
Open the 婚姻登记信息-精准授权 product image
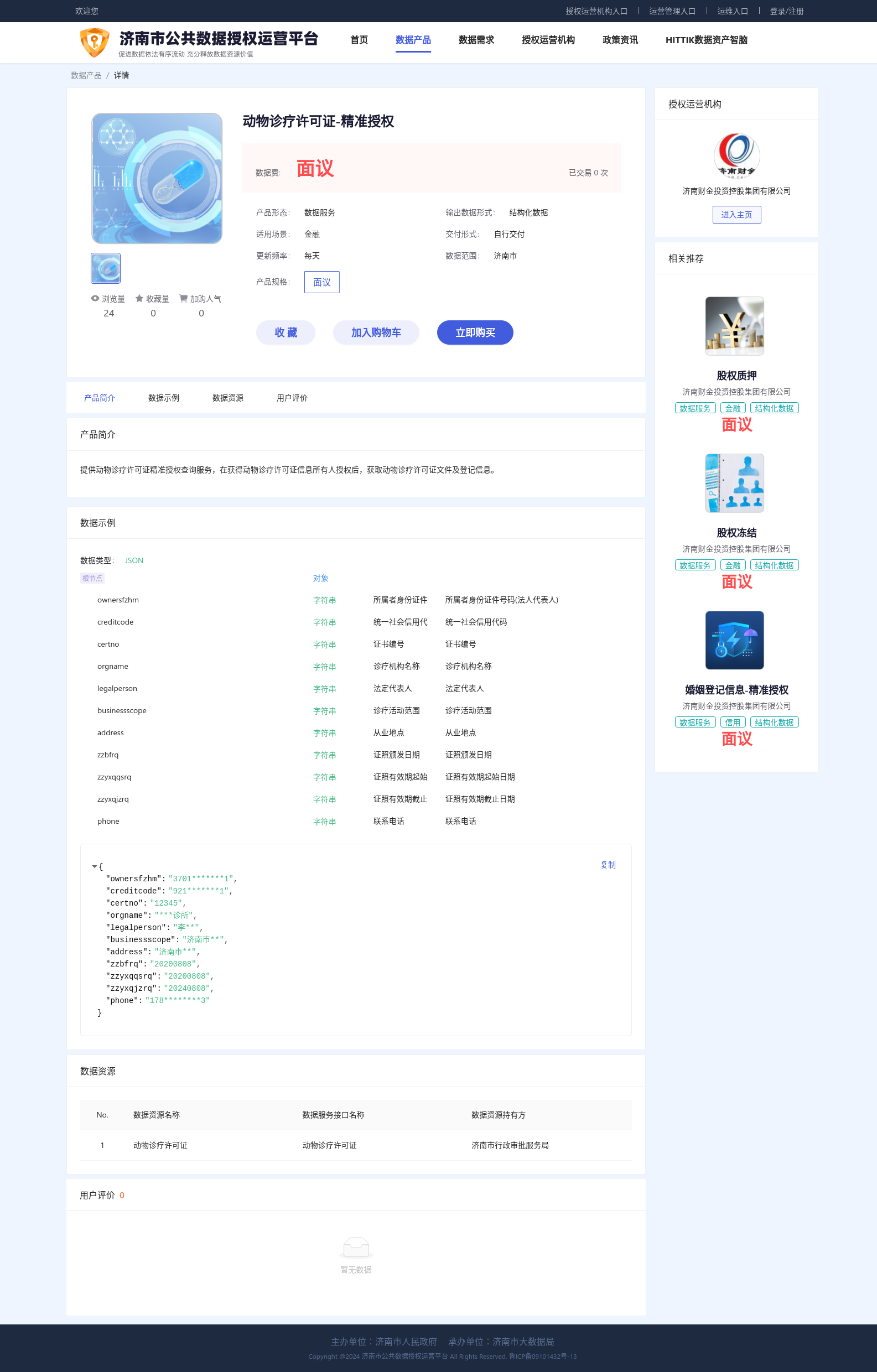click(x=735, y=640)
